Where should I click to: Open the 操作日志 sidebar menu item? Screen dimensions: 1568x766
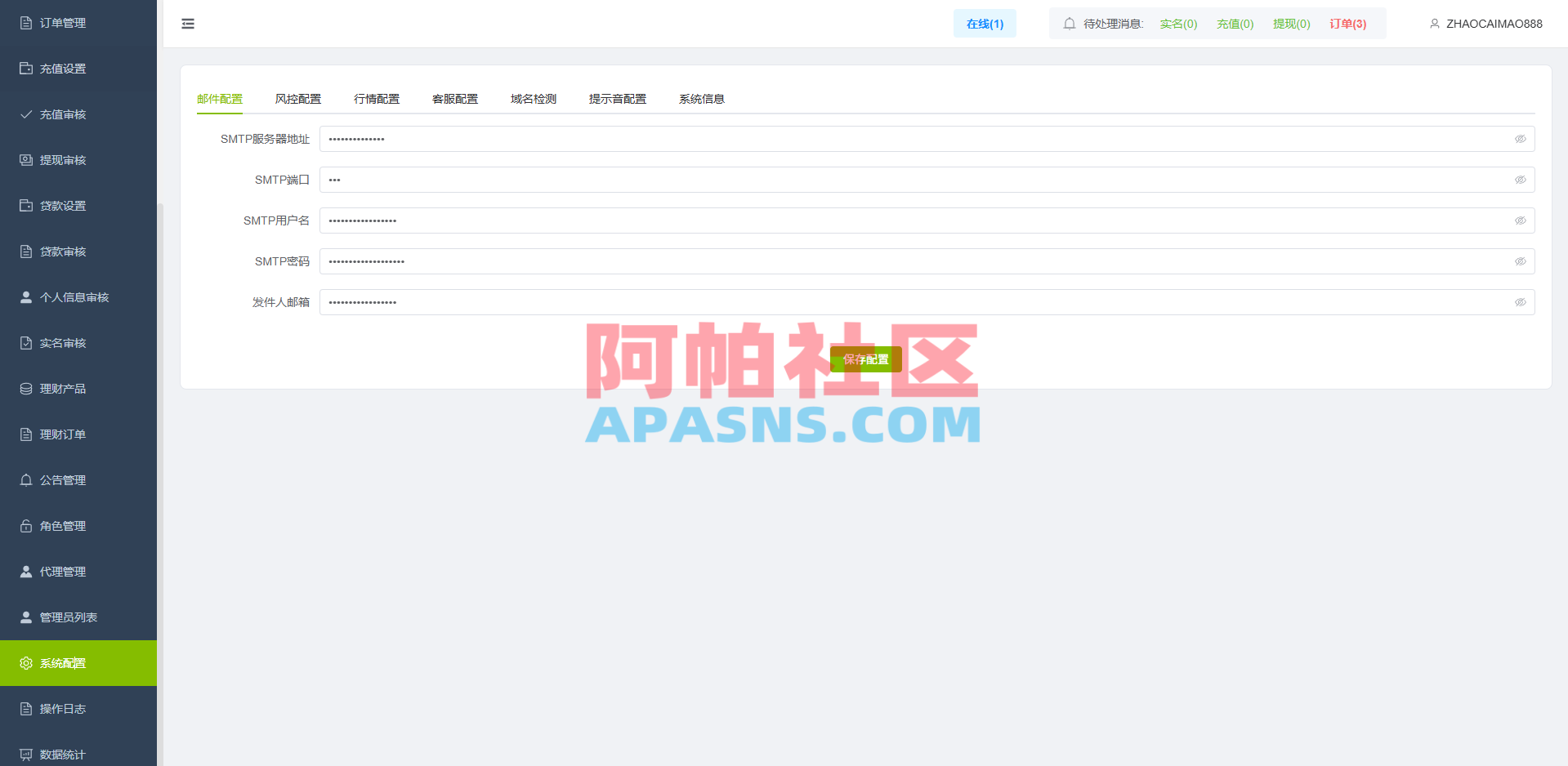coord(78,709)
